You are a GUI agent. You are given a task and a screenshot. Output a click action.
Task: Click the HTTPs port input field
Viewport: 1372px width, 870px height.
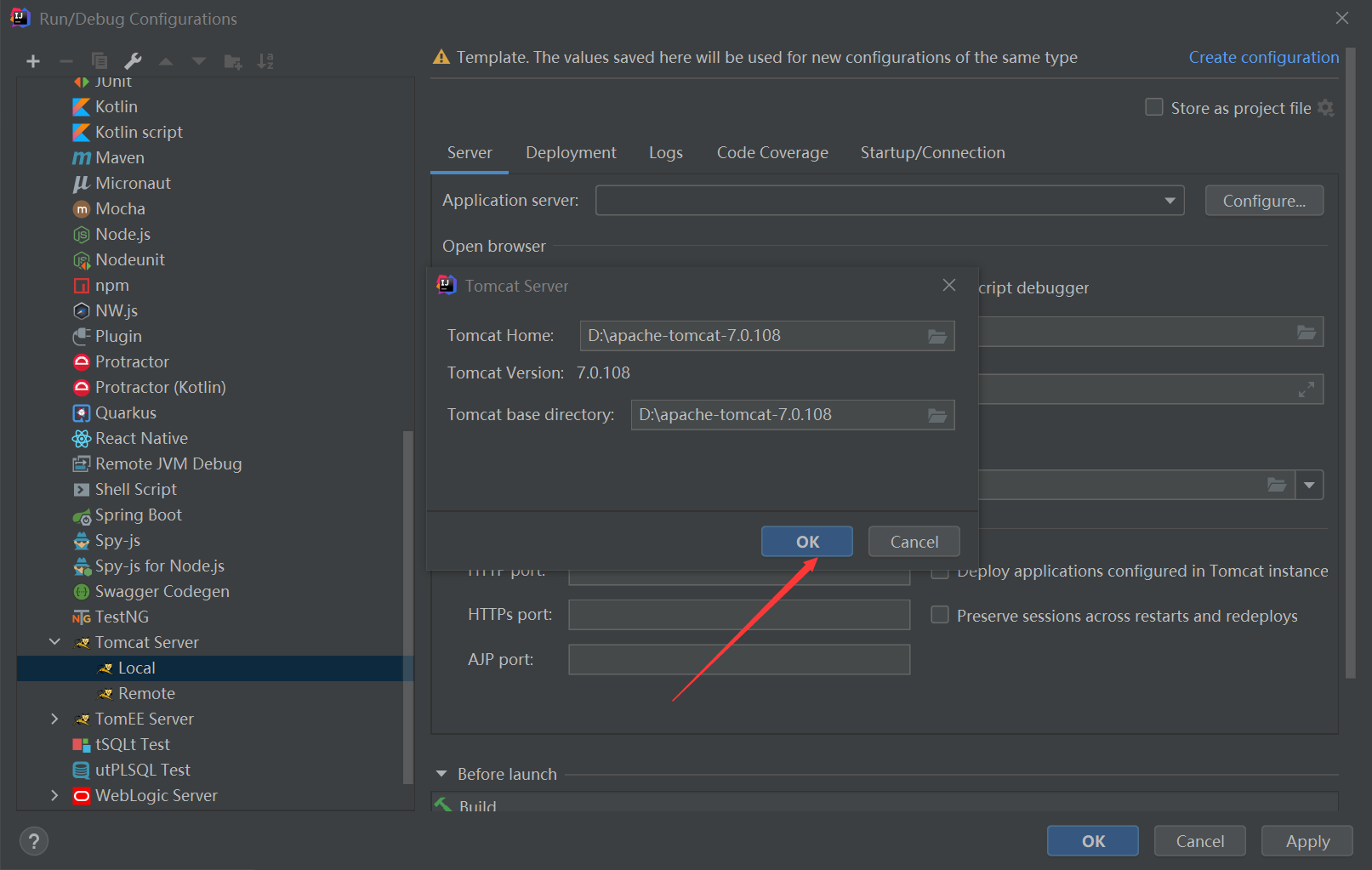738,615
